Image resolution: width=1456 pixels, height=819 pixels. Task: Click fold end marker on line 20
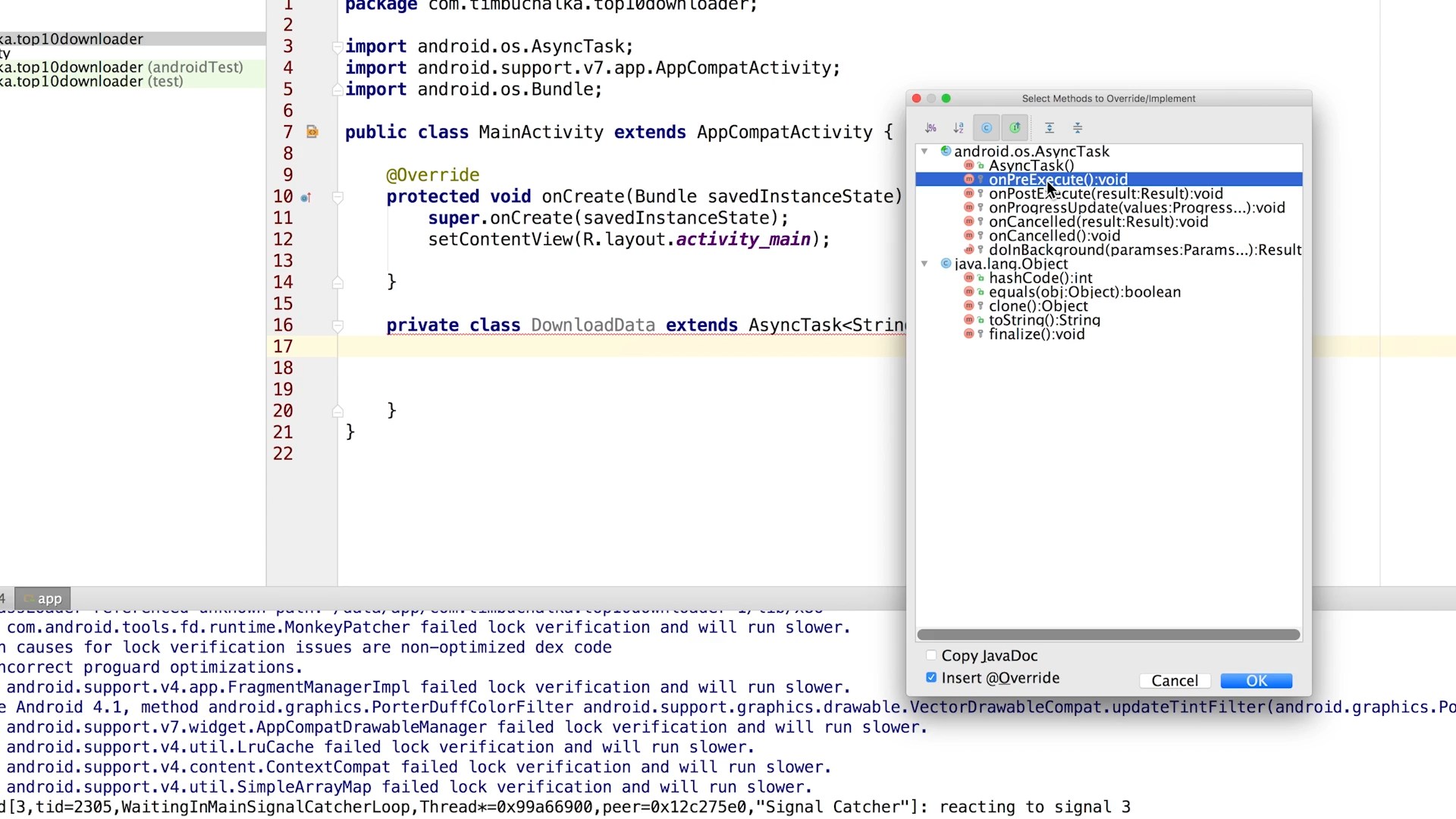click(337, 411)
